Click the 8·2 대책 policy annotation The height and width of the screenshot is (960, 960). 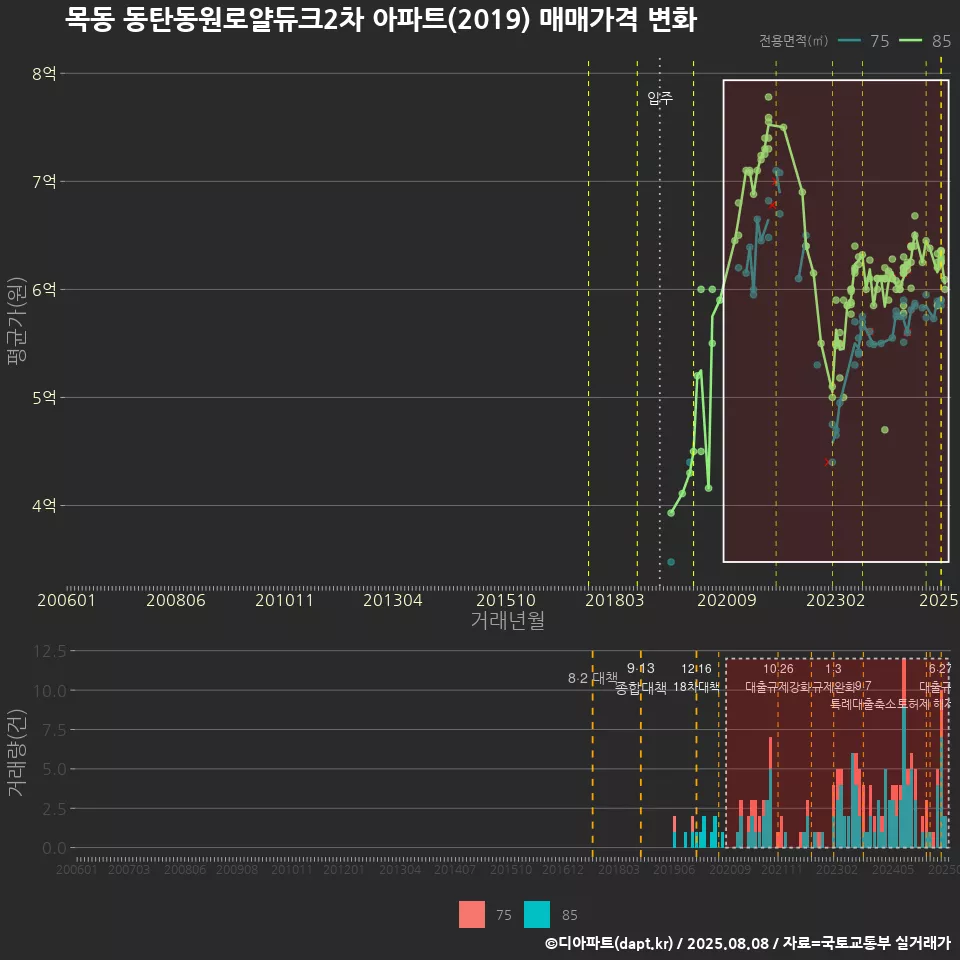pos(593,678)
